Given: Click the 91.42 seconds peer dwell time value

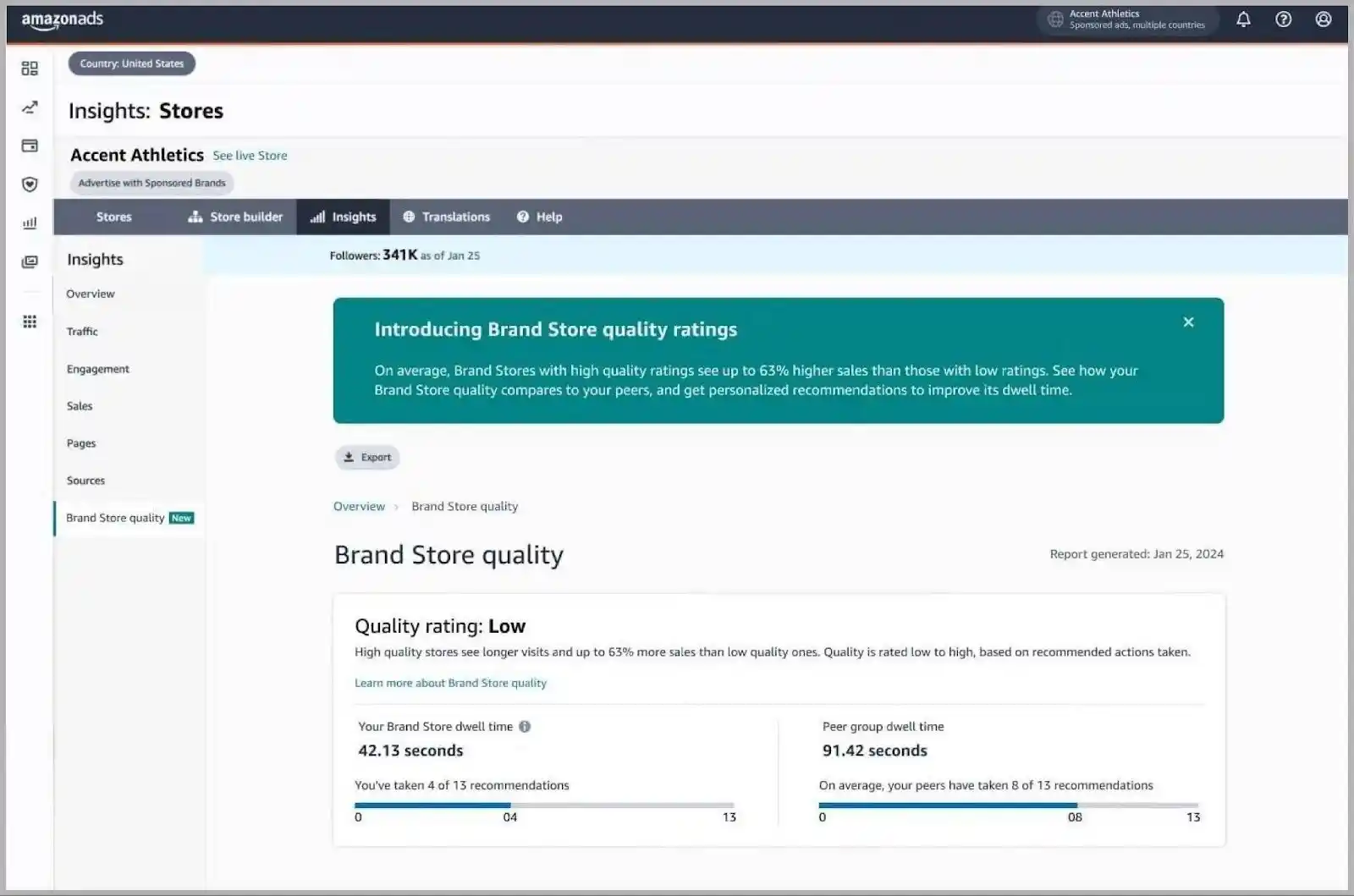Looking at the screenshot, I should coord(874,750).
